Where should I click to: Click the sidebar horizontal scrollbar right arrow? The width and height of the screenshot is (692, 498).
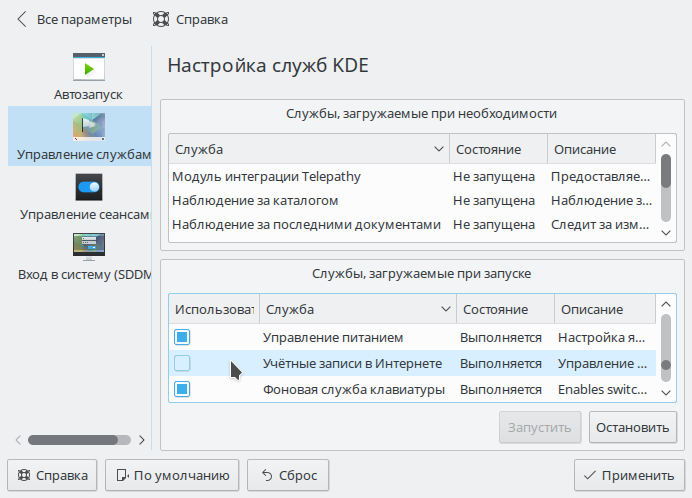click(x=142, y=440)
